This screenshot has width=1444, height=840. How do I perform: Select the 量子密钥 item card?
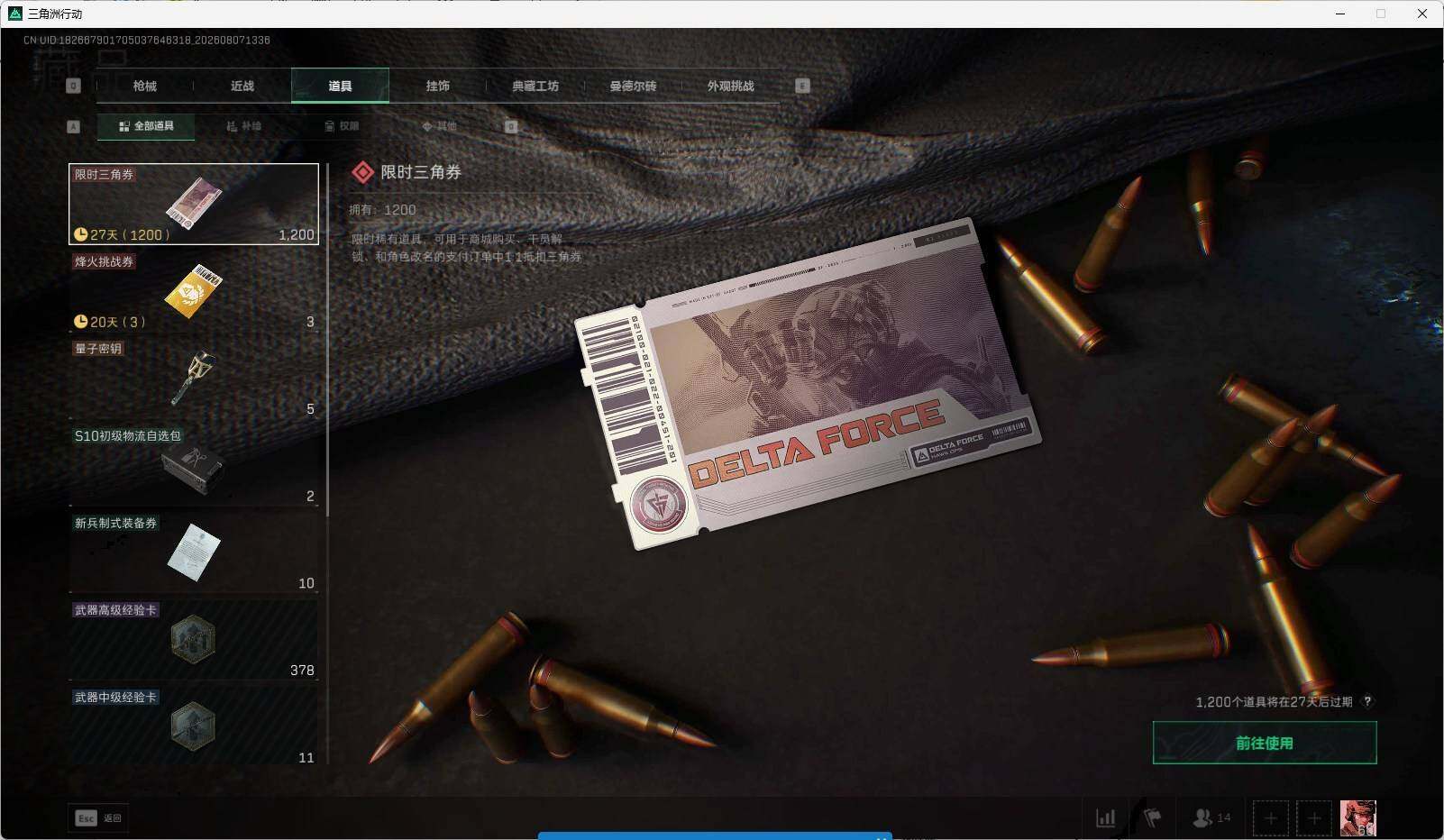pos(194,379)
